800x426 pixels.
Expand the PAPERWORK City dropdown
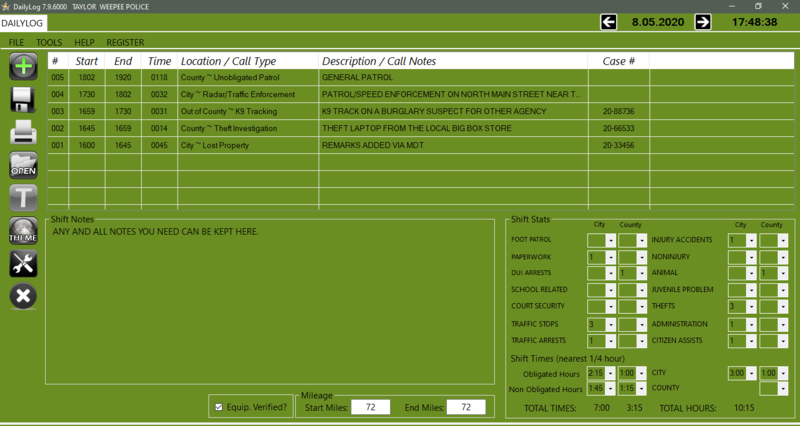611,257
